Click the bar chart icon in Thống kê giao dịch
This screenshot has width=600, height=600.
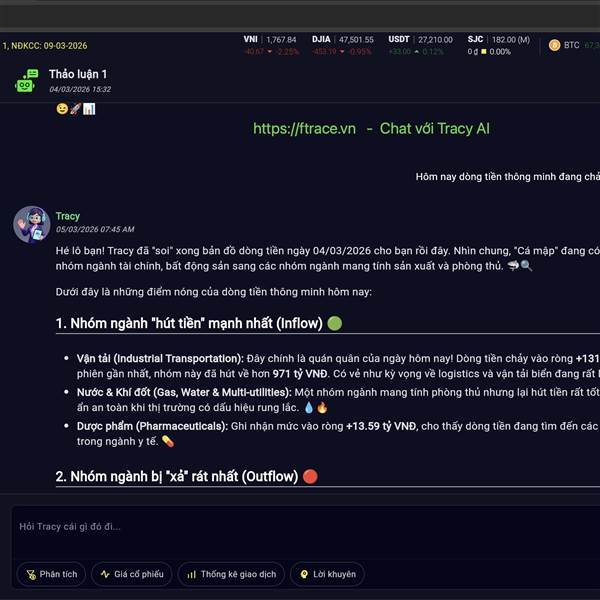point(191,574)
